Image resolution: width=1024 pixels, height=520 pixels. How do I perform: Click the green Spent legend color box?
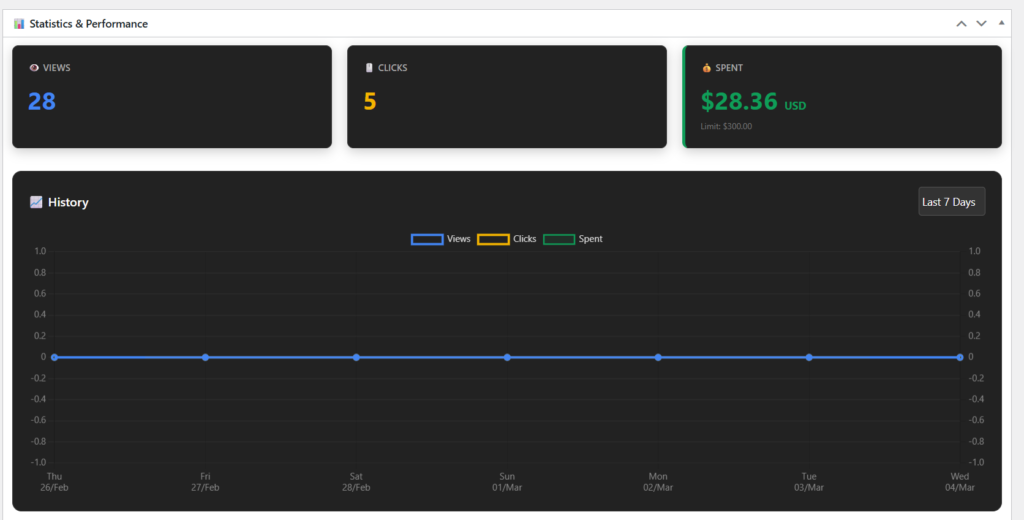[x=559, y=239]
